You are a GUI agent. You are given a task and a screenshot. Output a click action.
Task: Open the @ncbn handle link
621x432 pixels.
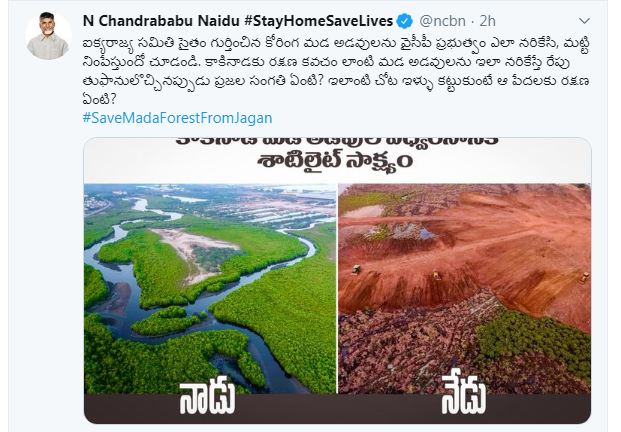442,21
